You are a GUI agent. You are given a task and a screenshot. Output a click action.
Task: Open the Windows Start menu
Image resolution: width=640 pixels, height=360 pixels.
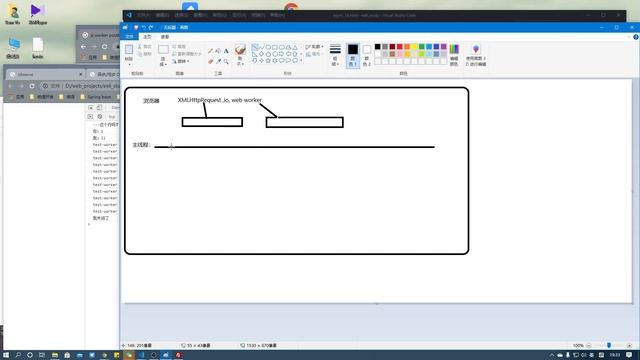[6, 355]
